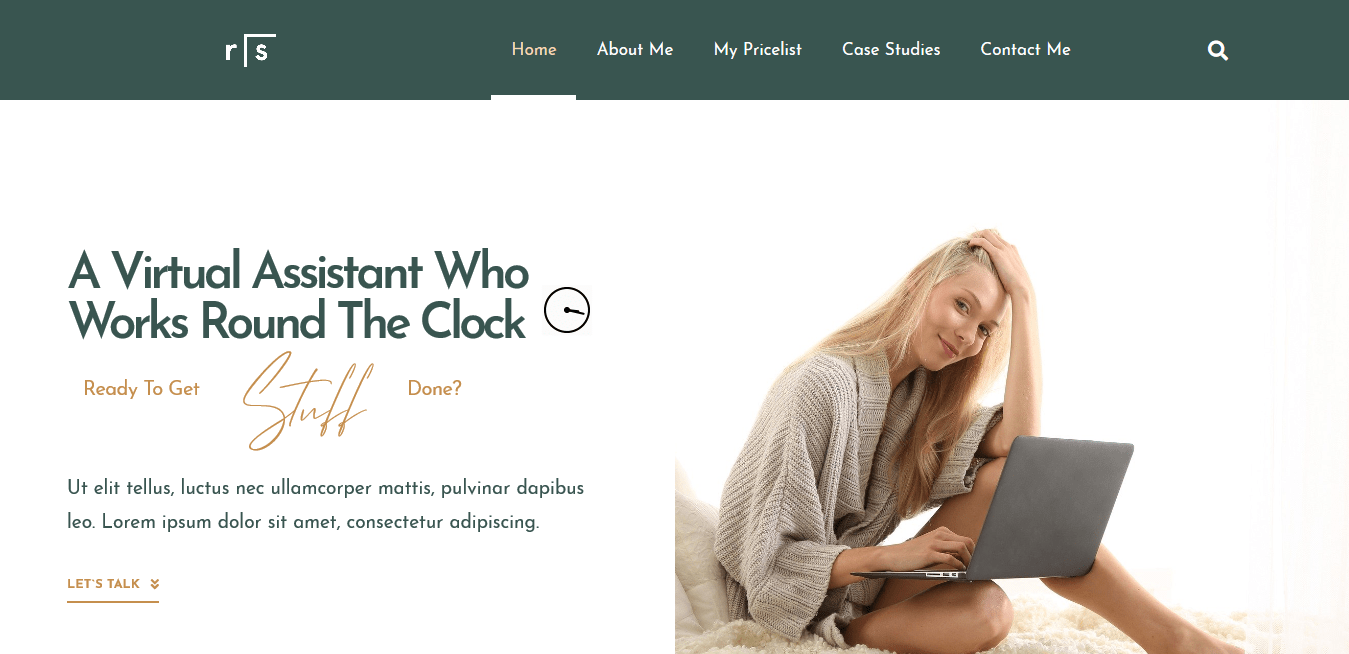Open the About Me page
Viewport: 1349px width, 654px height.
[x=635, y=49]
